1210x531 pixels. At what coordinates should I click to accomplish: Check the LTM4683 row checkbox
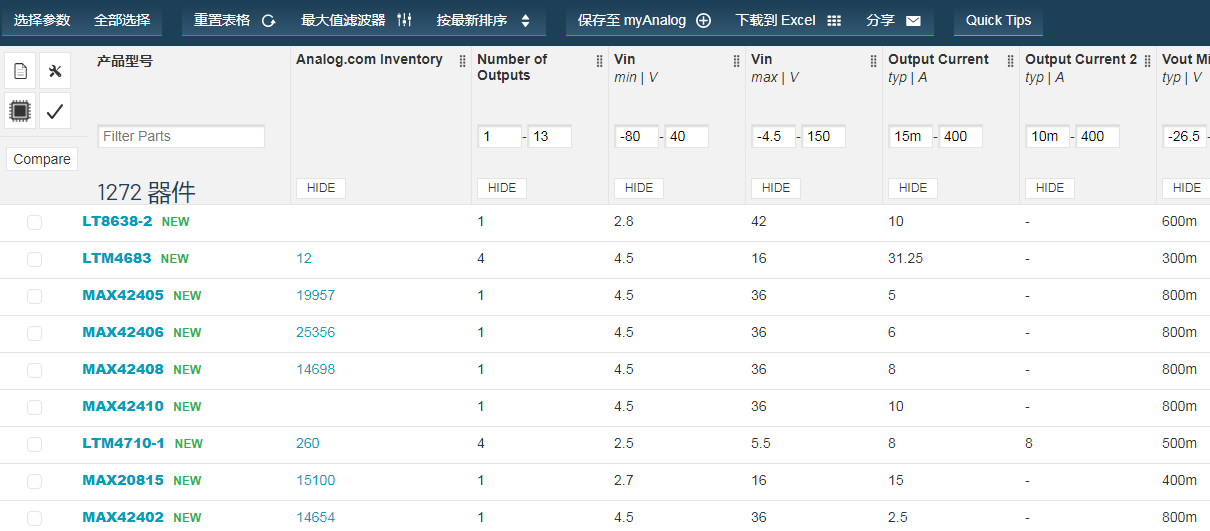[35, 259]
